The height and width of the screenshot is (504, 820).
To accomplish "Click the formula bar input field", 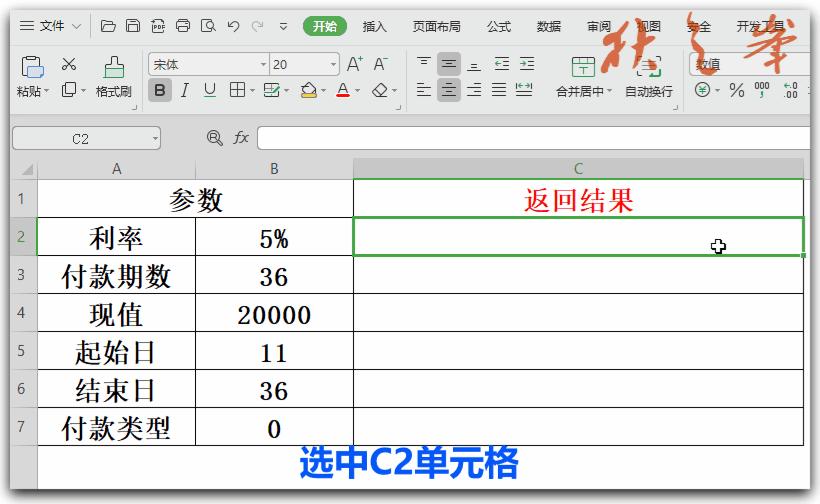I will 533,139.
